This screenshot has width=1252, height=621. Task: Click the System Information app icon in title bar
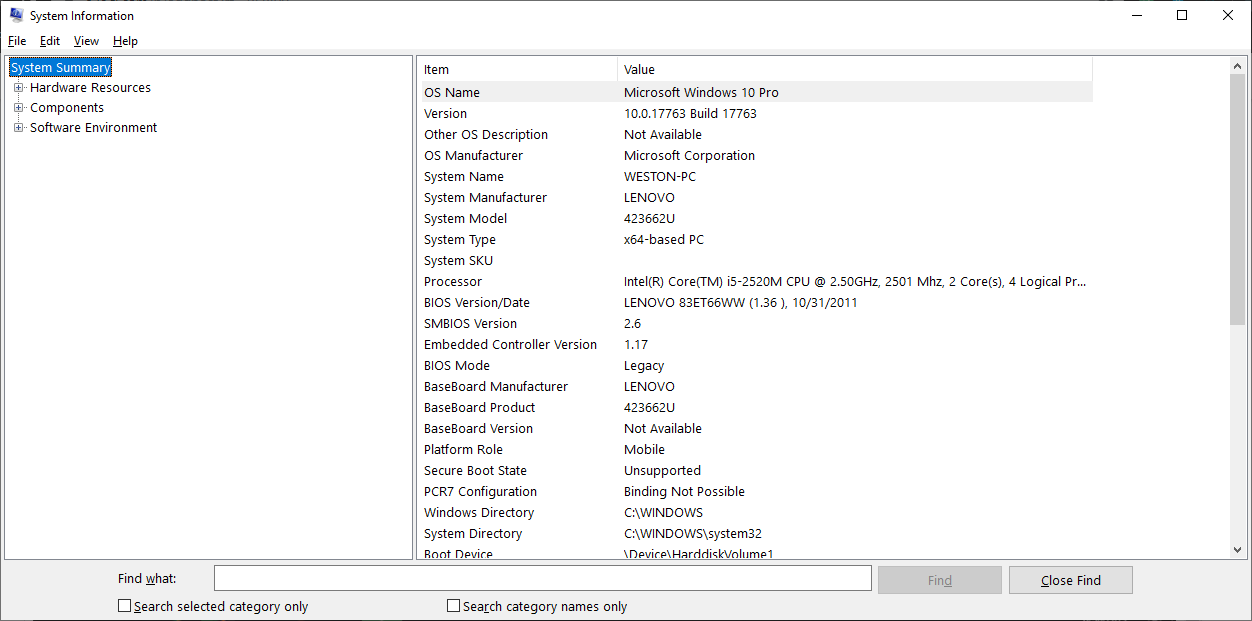(16, 15)
